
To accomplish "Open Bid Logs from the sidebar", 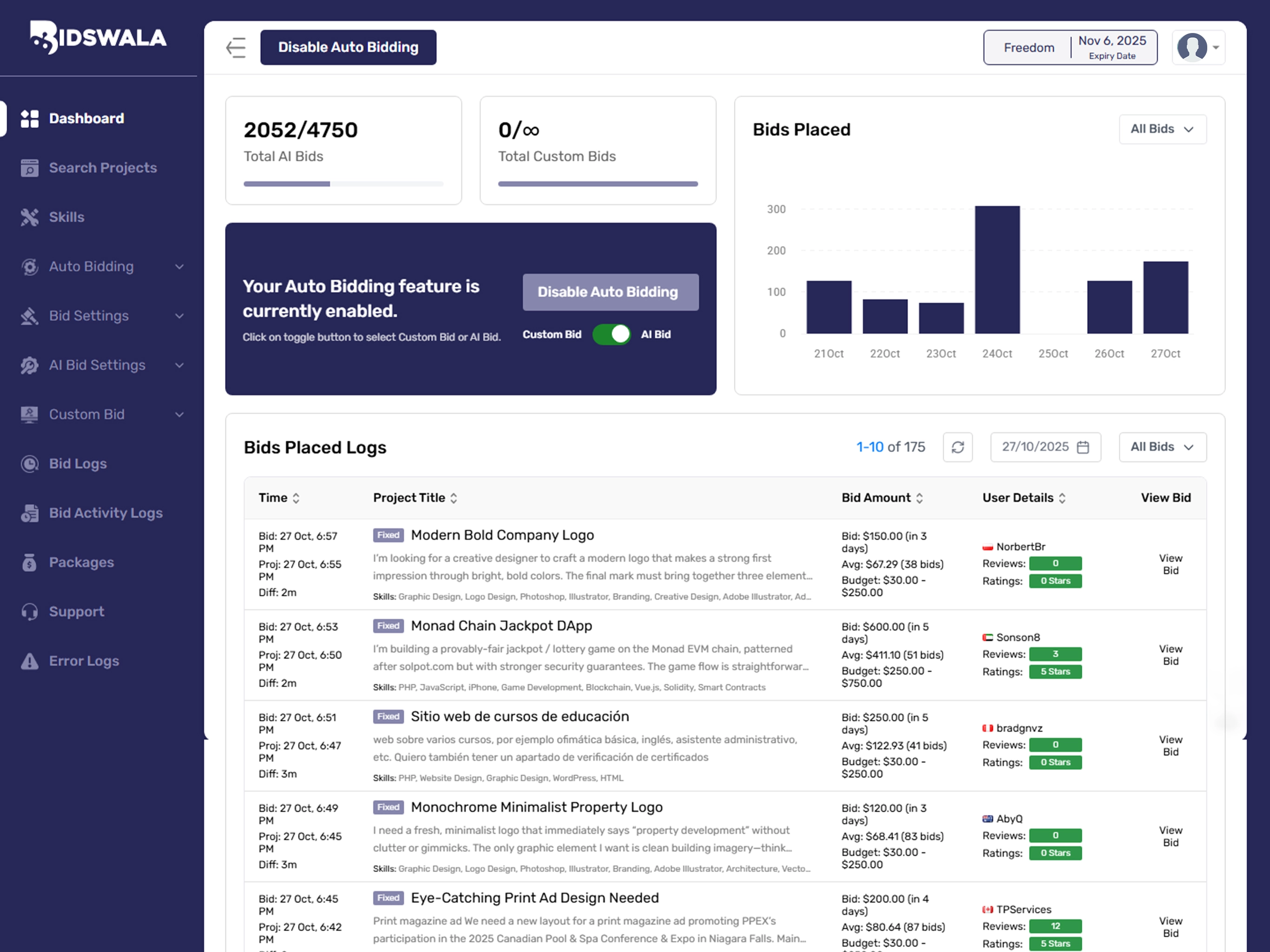I will click(77, 463).
